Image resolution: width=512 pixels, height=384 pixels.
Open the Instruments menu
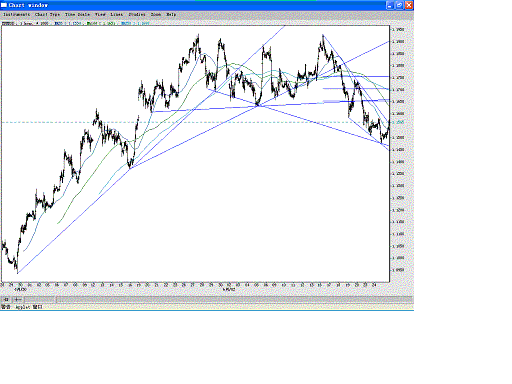[x=16, y=15]
